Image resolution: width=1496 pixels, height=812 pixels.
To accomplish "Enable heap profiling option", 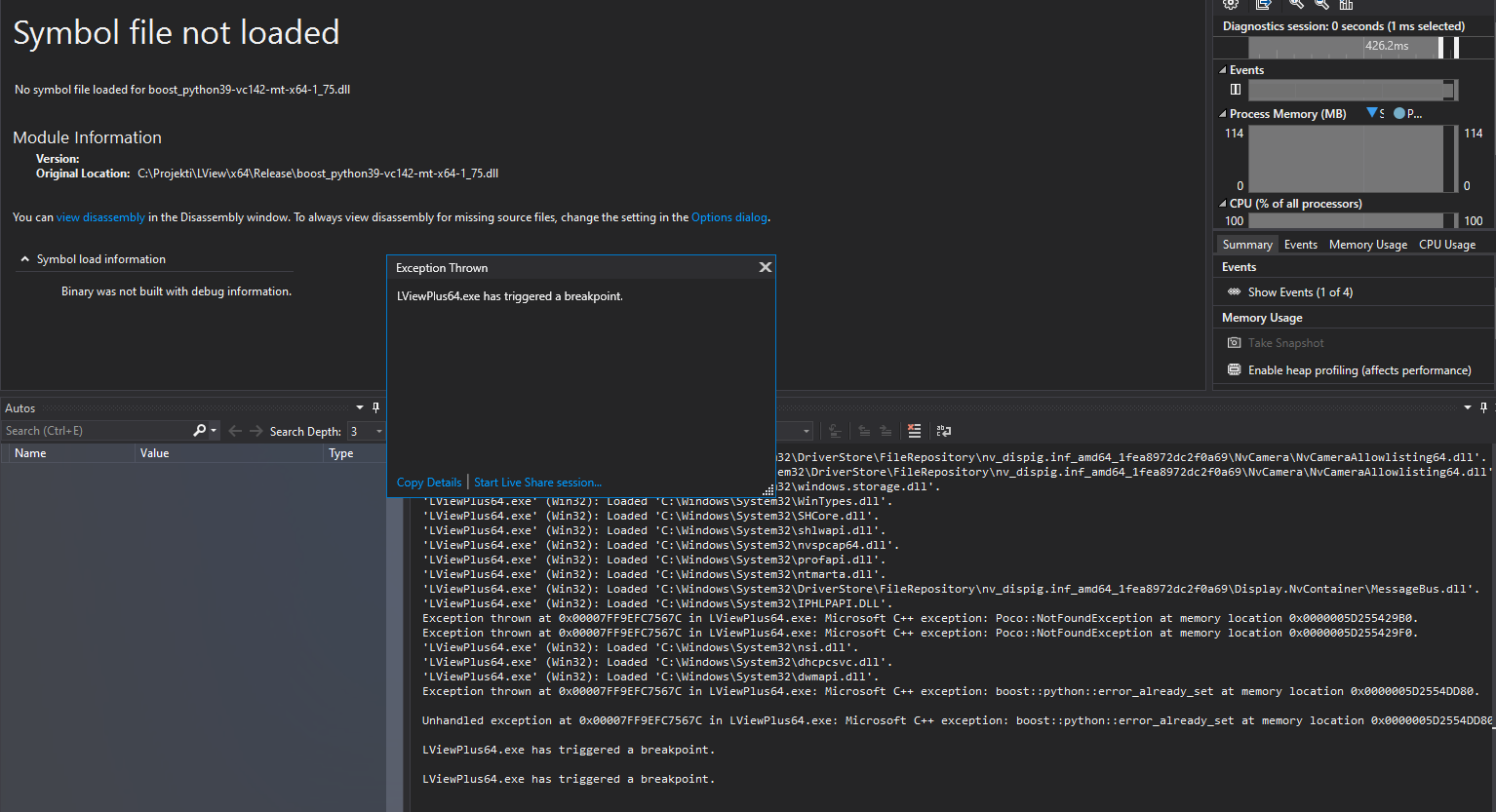I will click(1359, 370).
